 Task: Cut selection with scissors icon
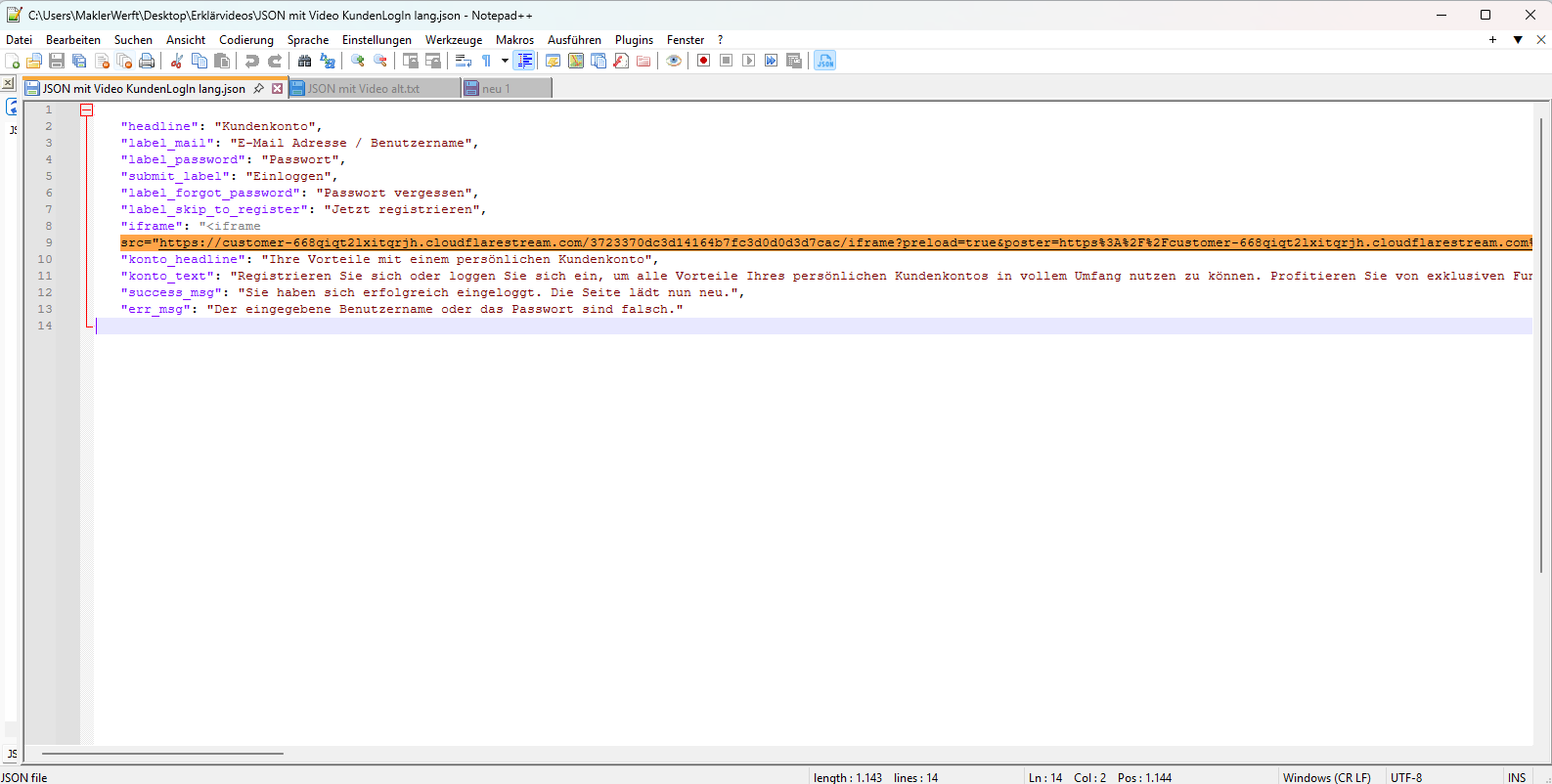pos(177,61)
